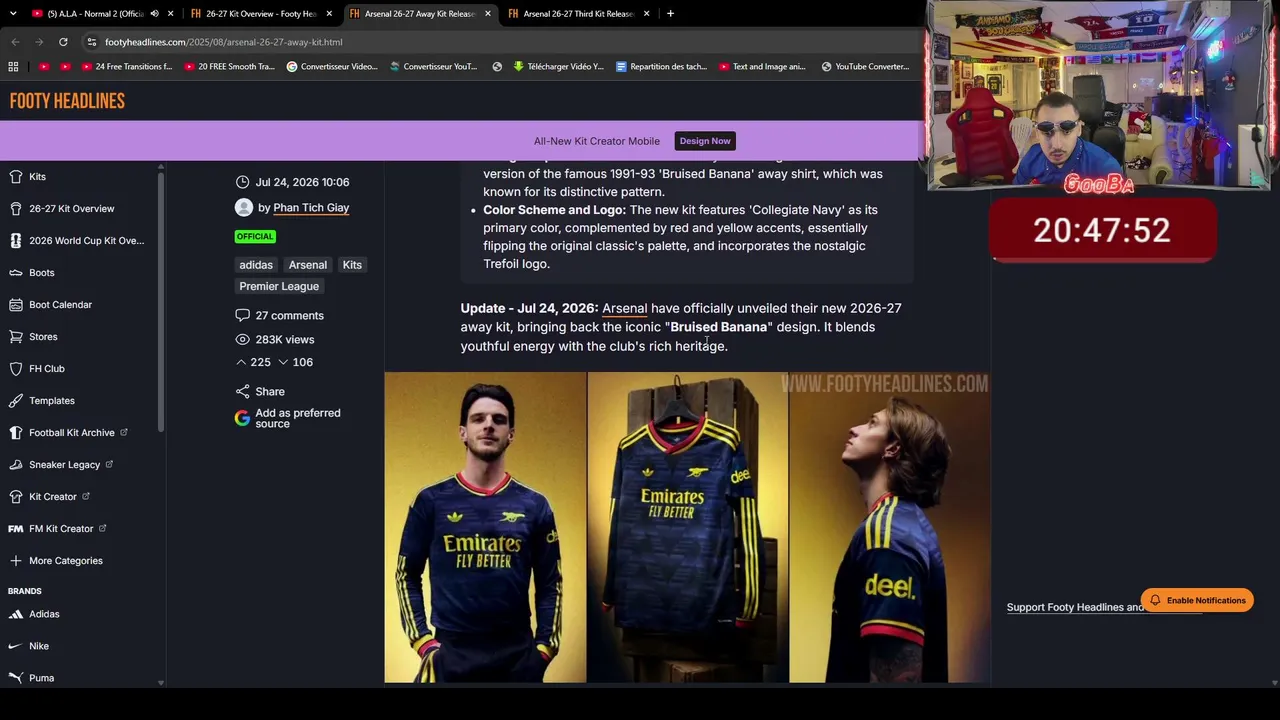Click the 26-27 Kit Overview jersey icon

pyautogui.click(x=15, y=209)
